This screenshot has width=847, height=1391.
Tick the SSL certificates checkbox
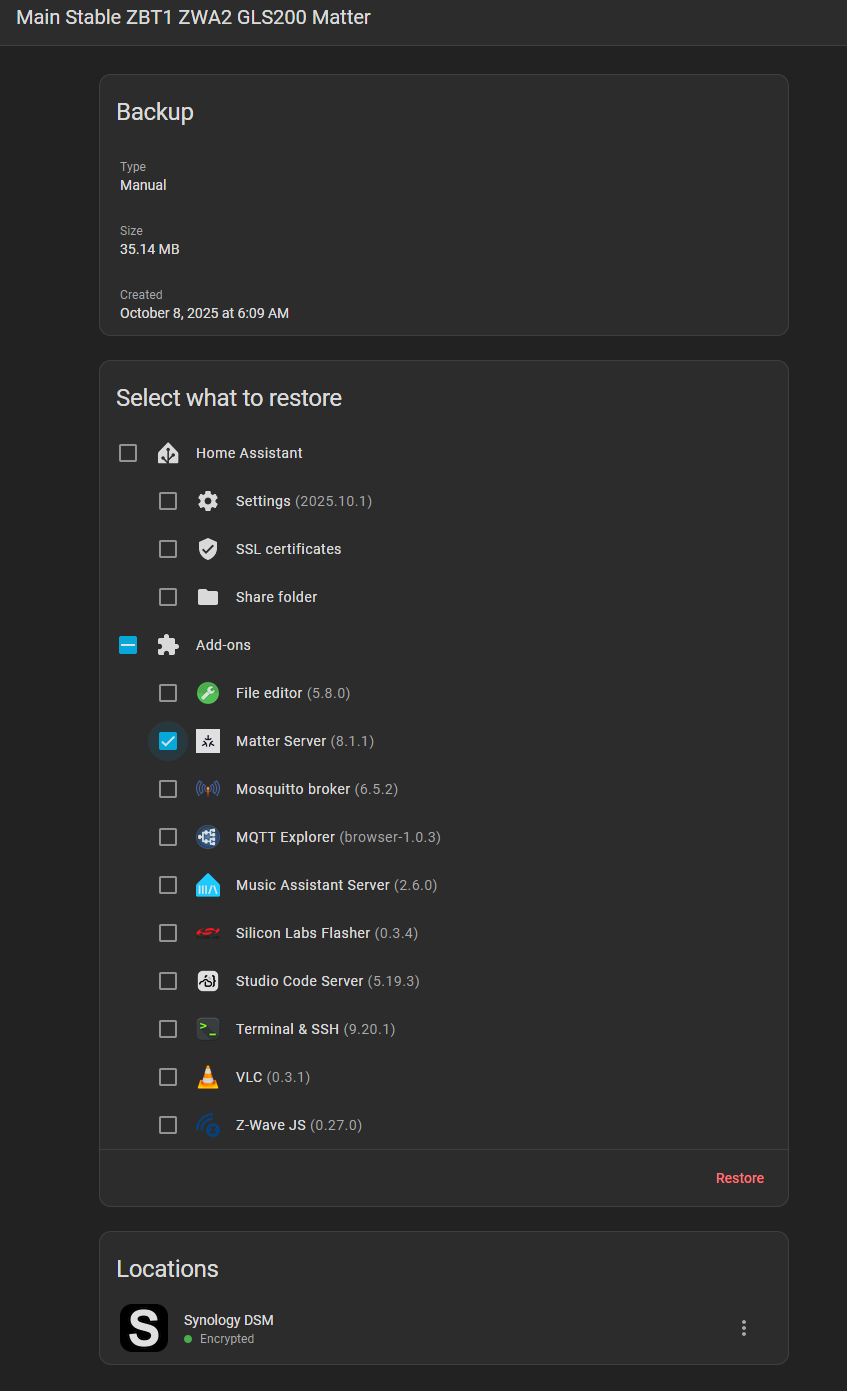pyautogui.click(x=168, y=549)
